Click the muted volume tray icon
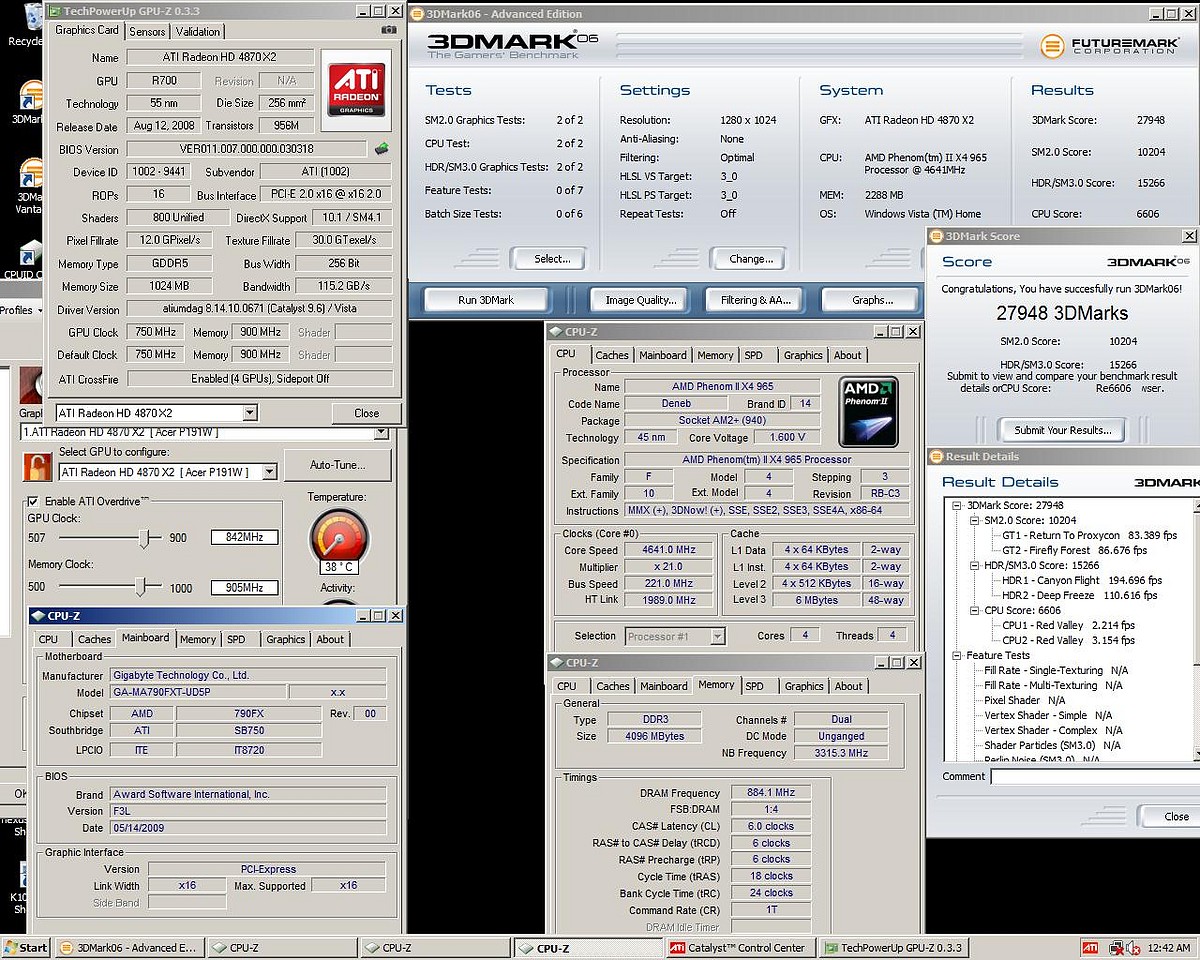The image size is (1200, 960). pos(1132,947)
